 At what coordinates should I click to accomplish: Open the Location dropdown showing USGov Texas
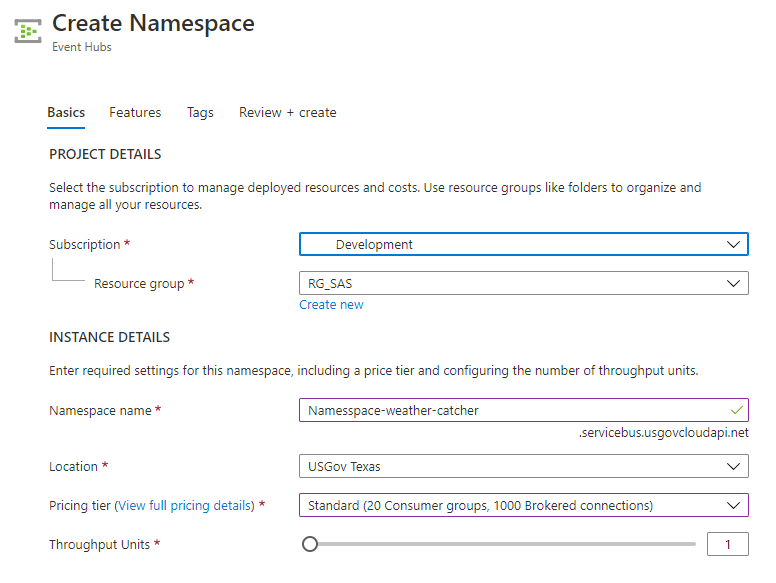[524, 466]
